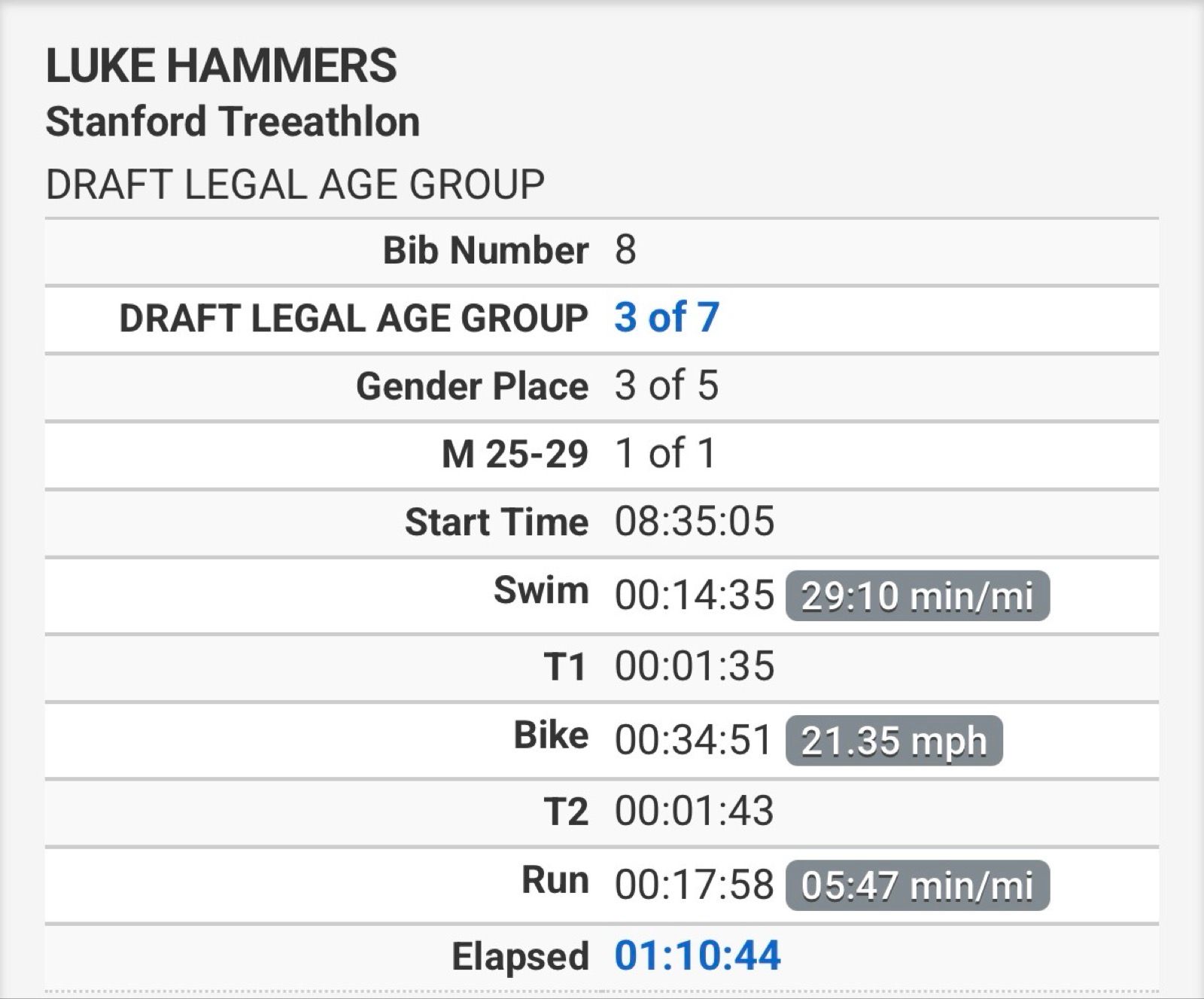Click the 05:47 min/mi run pace badge
This screenshot has width=1204, height=999.
(x=917, y=886)
